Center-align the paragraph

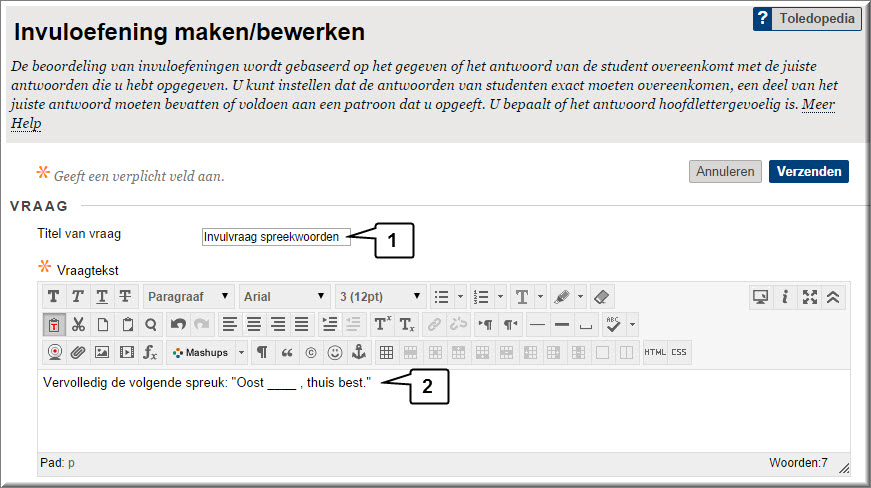click(254, 324)
